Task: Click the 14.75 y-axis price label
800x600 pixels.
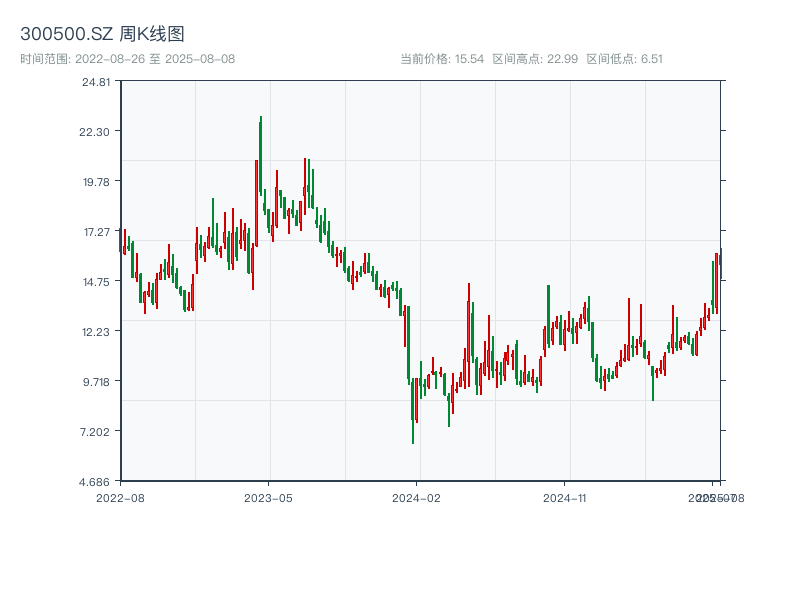Action: click(96, 282)
